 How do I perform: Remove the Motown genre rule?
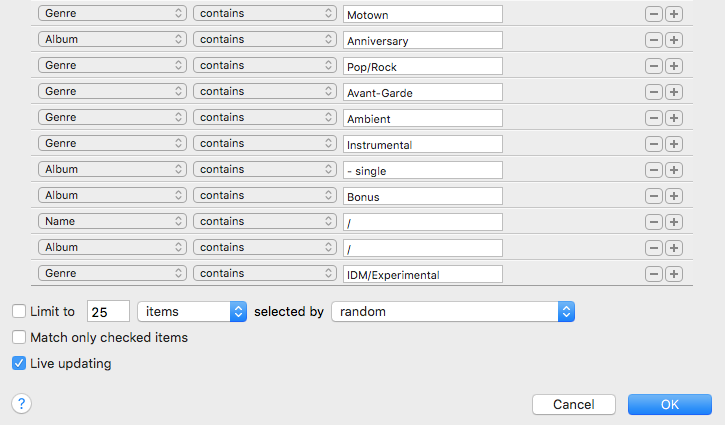pyautogui.click(x=653, y=14)
